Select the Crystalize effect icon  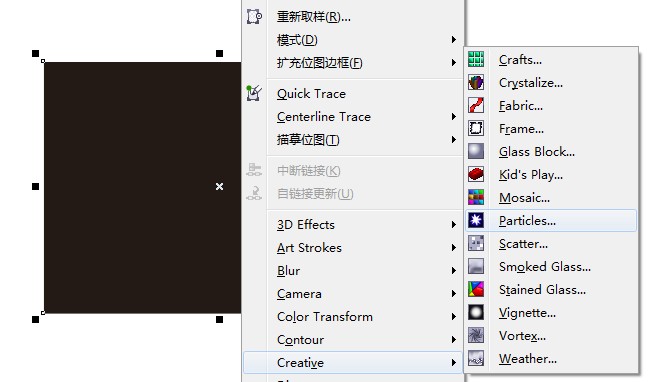[x=475, y=82]
